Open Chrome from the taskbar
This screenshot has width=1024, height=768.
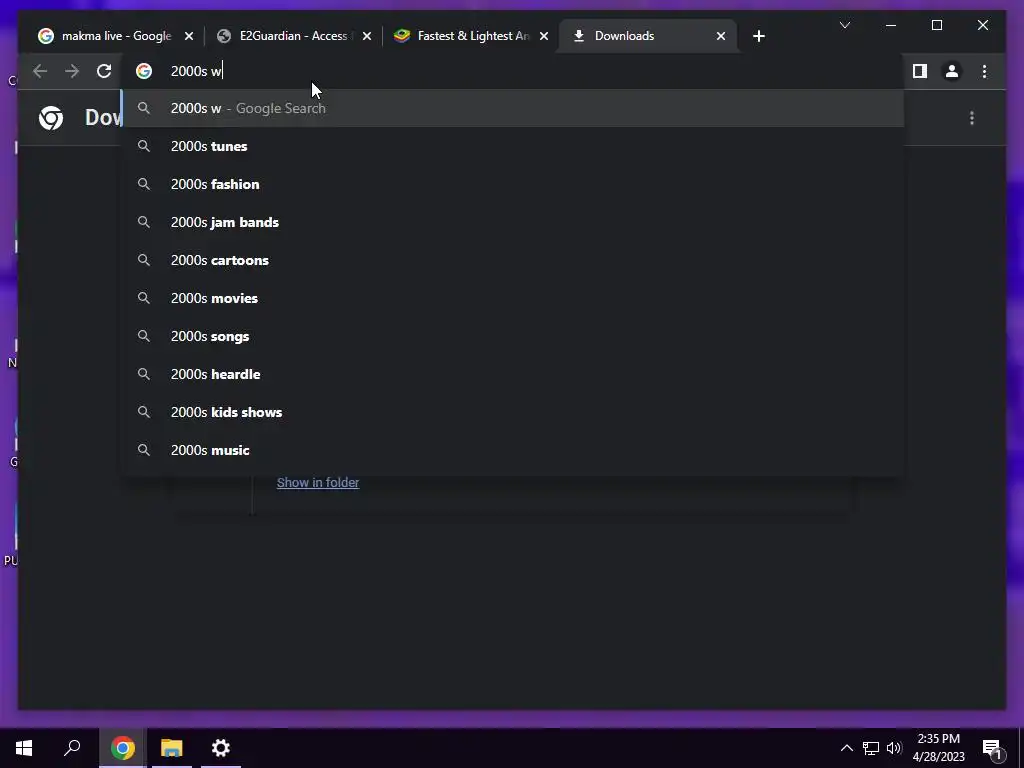(x=122, y=748)
